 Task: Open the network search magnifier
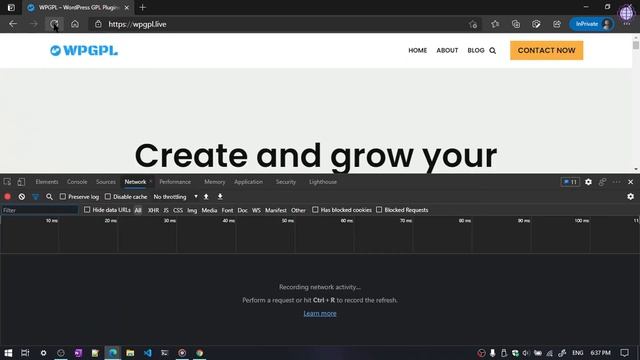[x=49, y=197]
